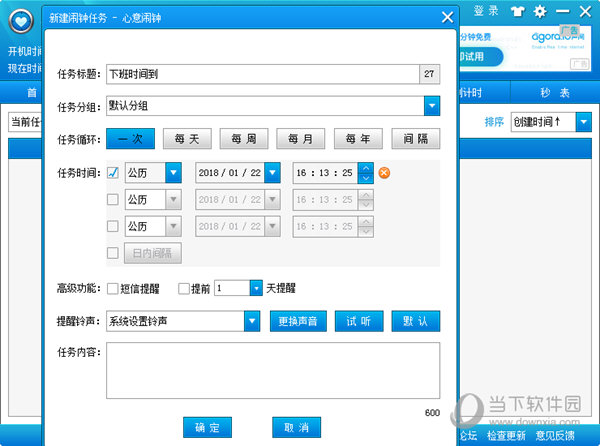The image size is (600, 446).
Task: Click 日内间隔 button
Action: coord(153,253)
